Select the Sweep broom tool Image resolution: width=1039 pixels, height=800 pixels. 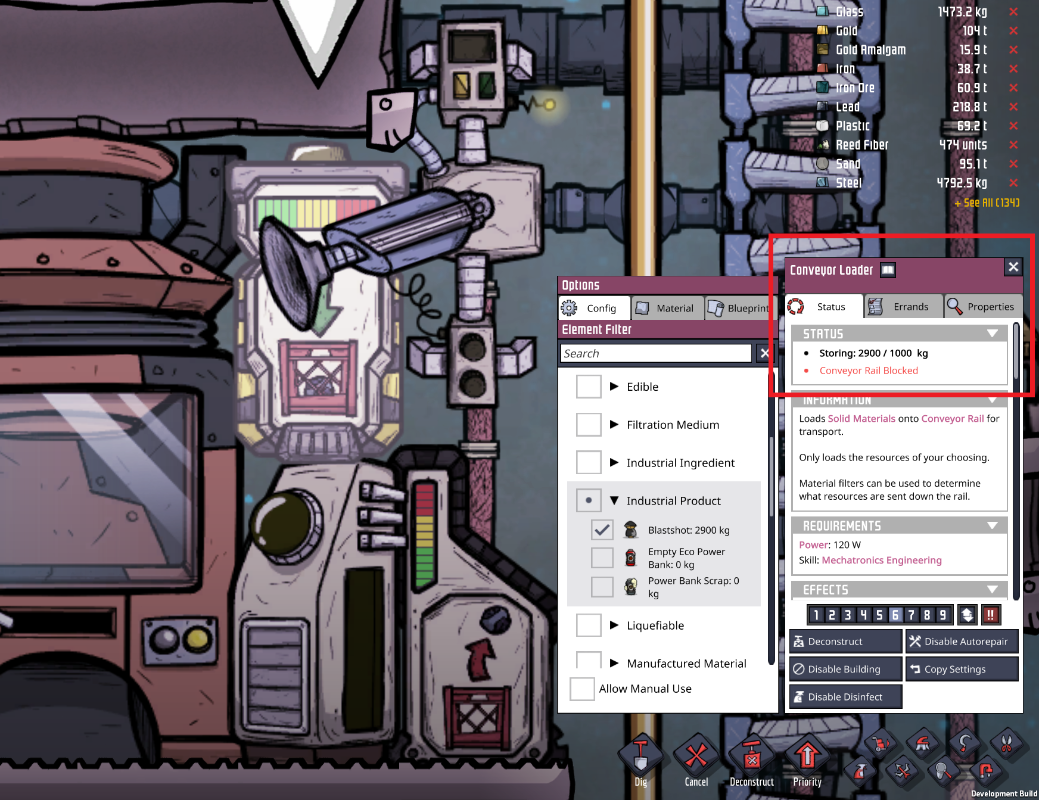(x=922, y=744)
